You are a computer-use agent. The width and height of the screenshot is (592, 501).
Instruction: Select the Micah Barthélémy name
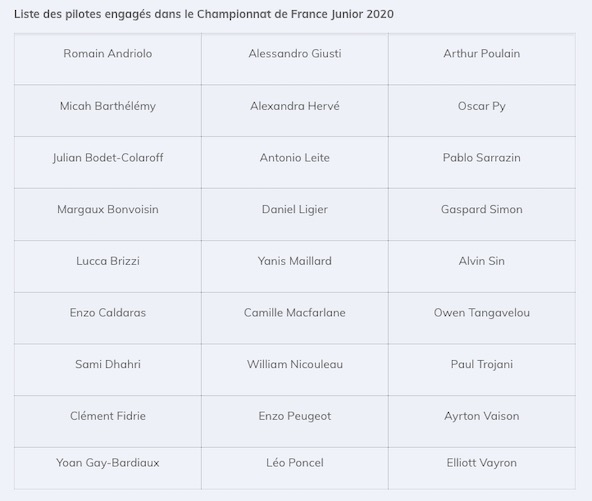pyautogui.click(x=108, y=106)
